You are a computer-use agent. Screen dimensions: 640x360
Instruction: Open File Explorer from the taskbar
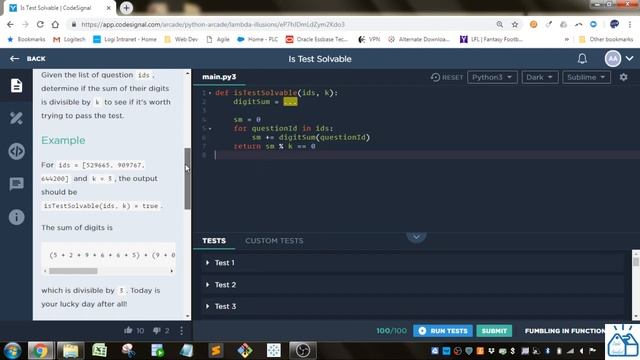[70, 351]
